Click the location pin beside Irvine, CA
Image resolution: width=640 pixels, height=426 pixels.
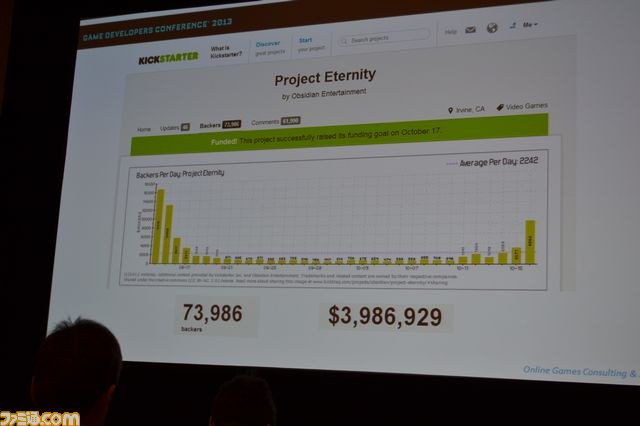(x=451, y=110)
